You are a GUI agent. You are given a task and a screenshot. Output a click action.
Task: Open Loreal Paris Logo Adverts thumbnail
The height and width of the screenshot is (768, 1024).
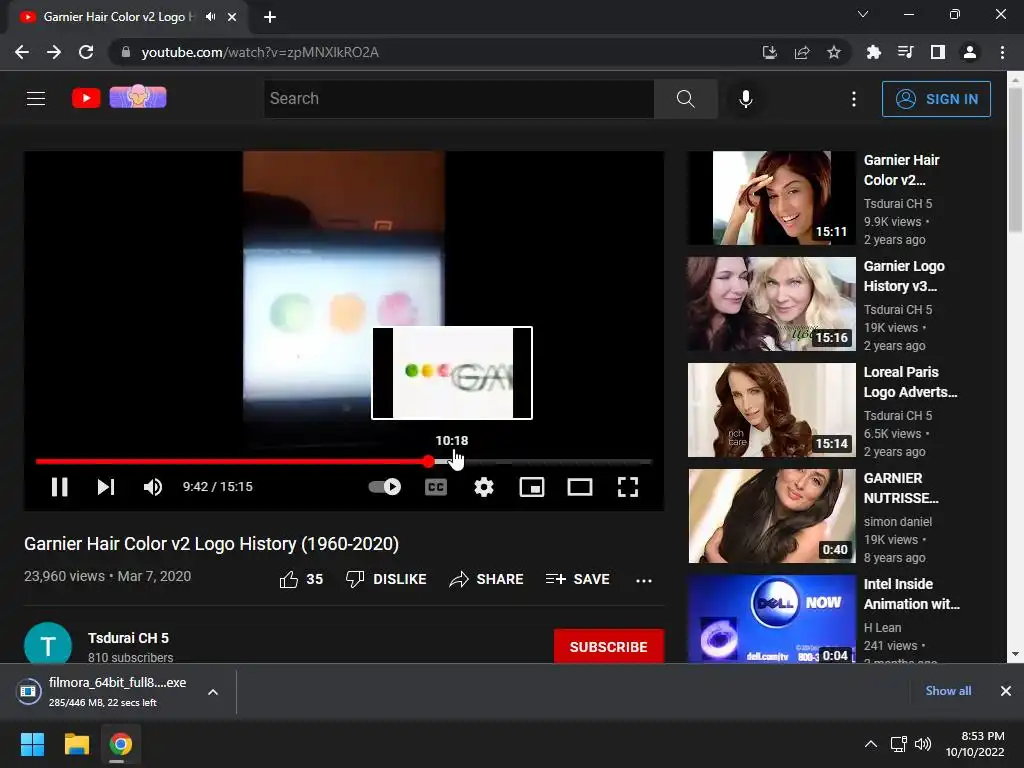771,409
